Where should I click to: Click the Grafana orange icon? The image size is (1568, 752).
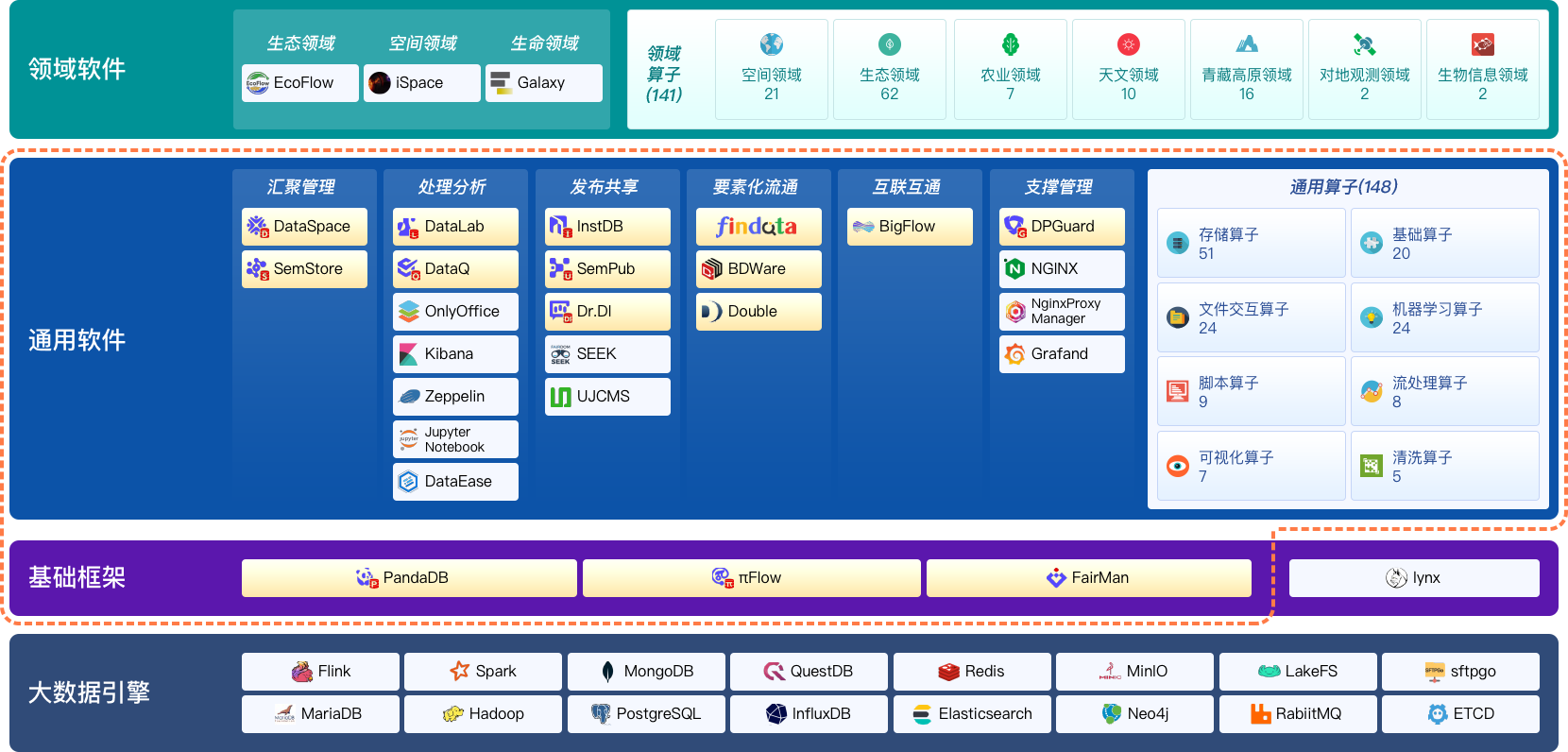1014,354
